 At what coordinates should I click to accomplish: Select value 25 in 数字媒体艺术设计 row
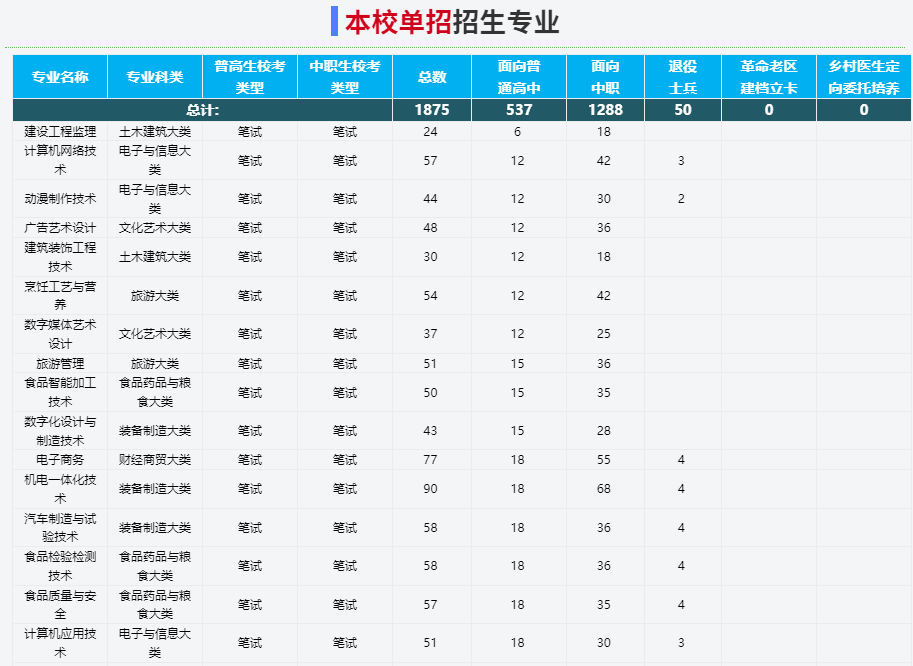[x=604, y=334]
